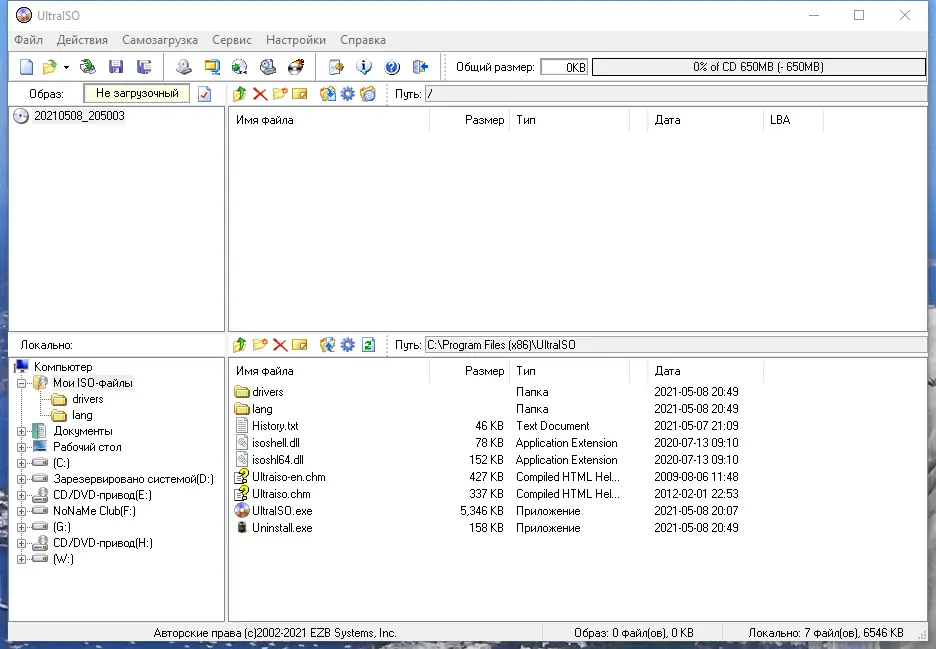This screenshot has width=936, height=649.
Task: Sort image files by LBA column
Action: pos(793,120)
